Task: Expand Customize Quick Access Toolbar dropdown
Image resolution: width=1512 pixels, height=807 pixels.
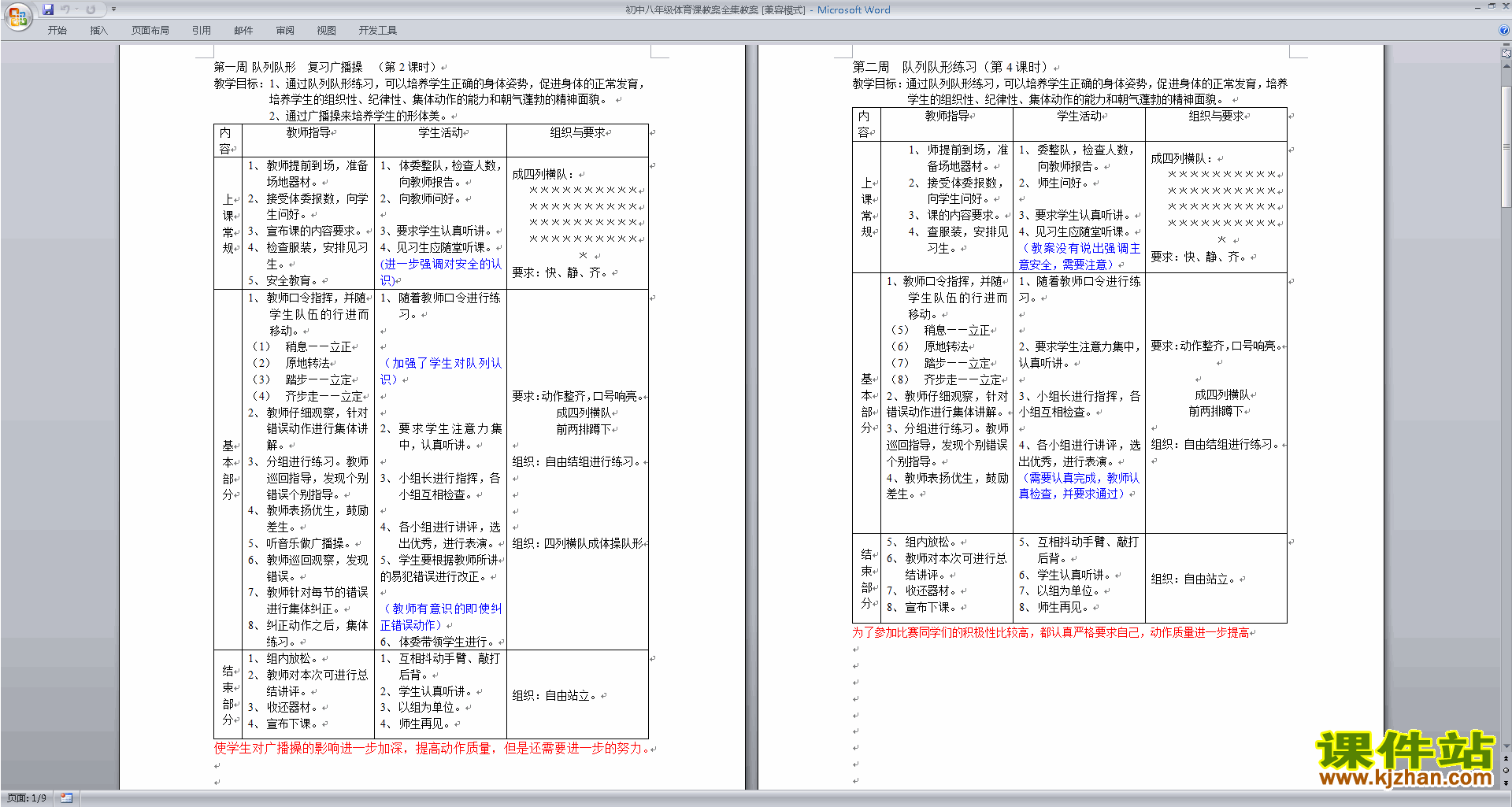Action: pyautogui.click(x=114, y=9)
